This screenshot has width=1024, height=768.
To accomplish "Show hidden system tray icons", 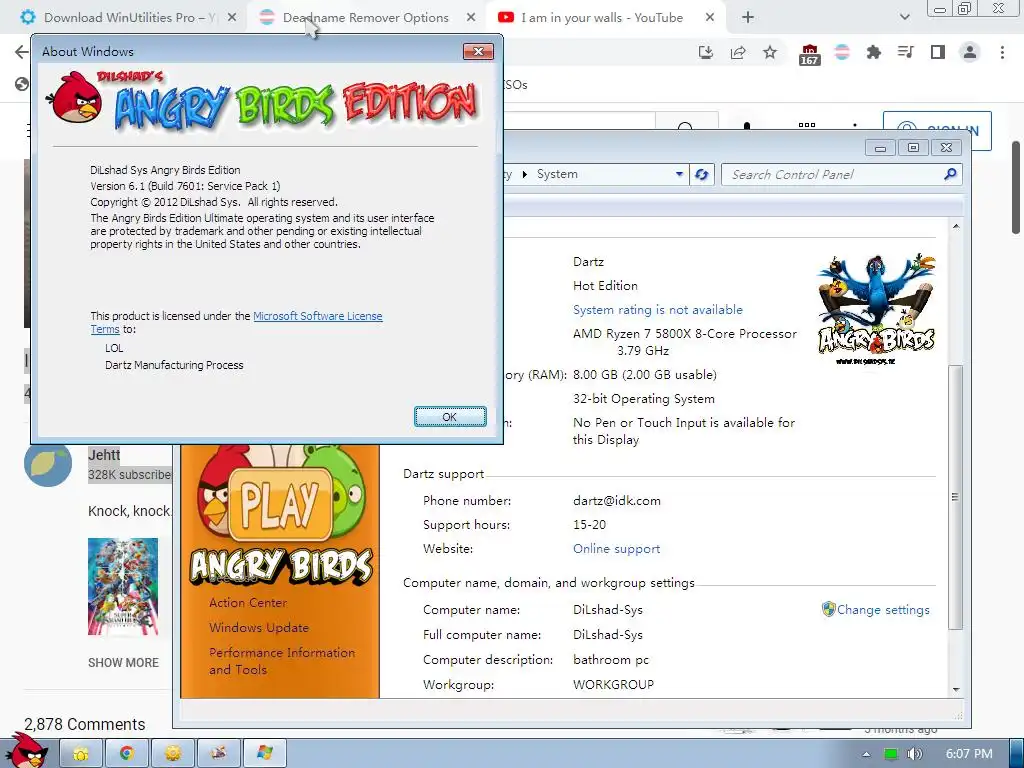I will click(x=866, y=754).
